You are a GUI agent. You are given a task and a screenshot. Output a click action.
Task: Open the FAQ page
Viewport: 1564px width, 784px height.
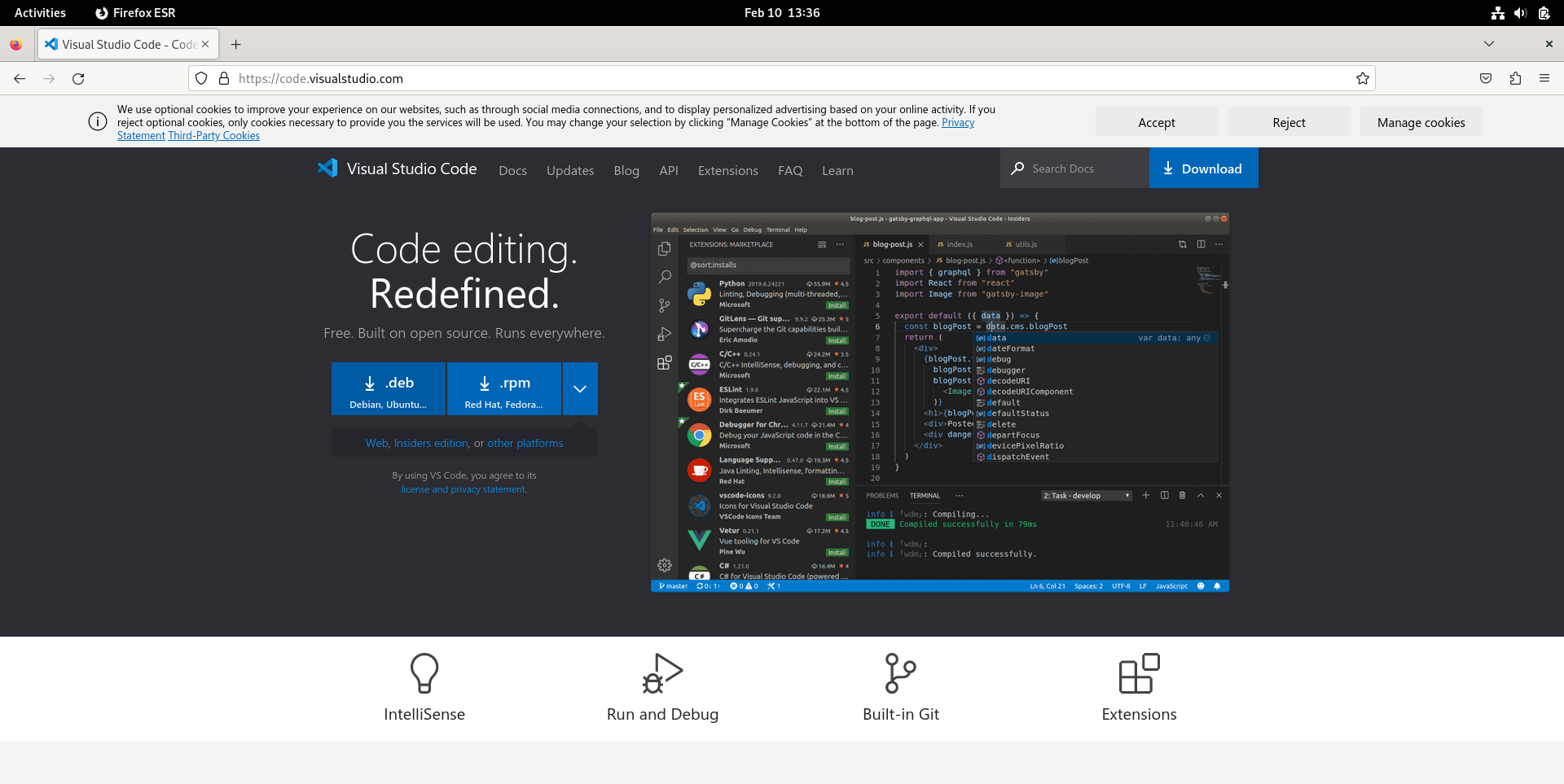(x=790, y=170)
